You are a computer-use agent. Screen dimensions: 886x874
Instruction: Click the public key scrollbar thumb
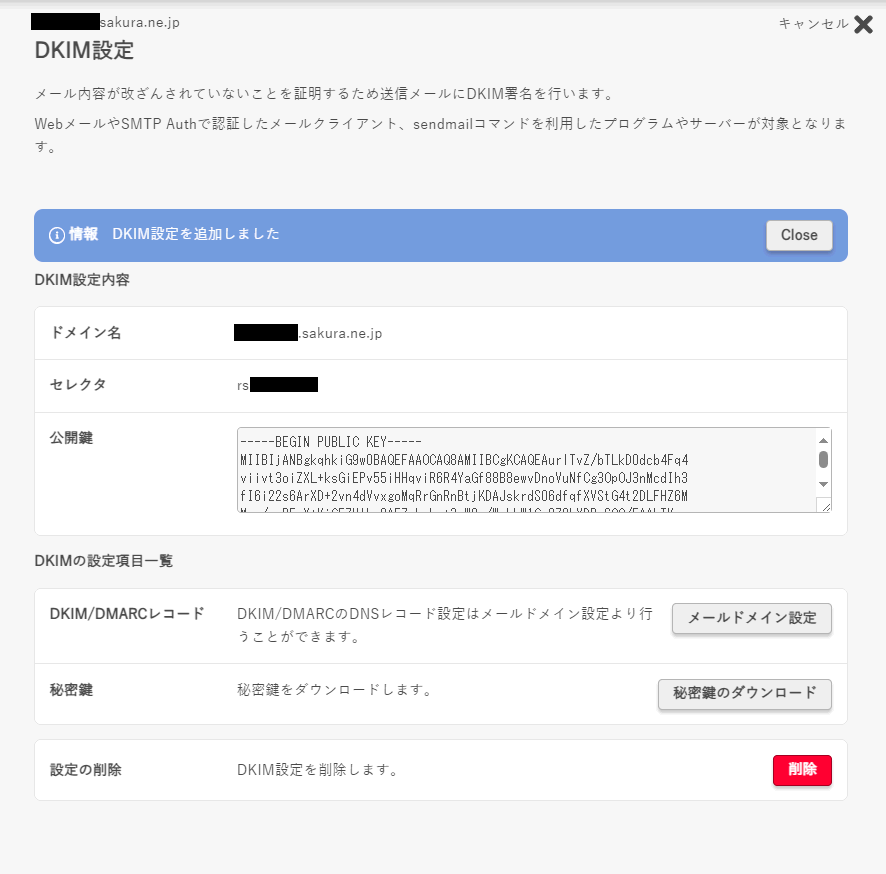(823, 459)
